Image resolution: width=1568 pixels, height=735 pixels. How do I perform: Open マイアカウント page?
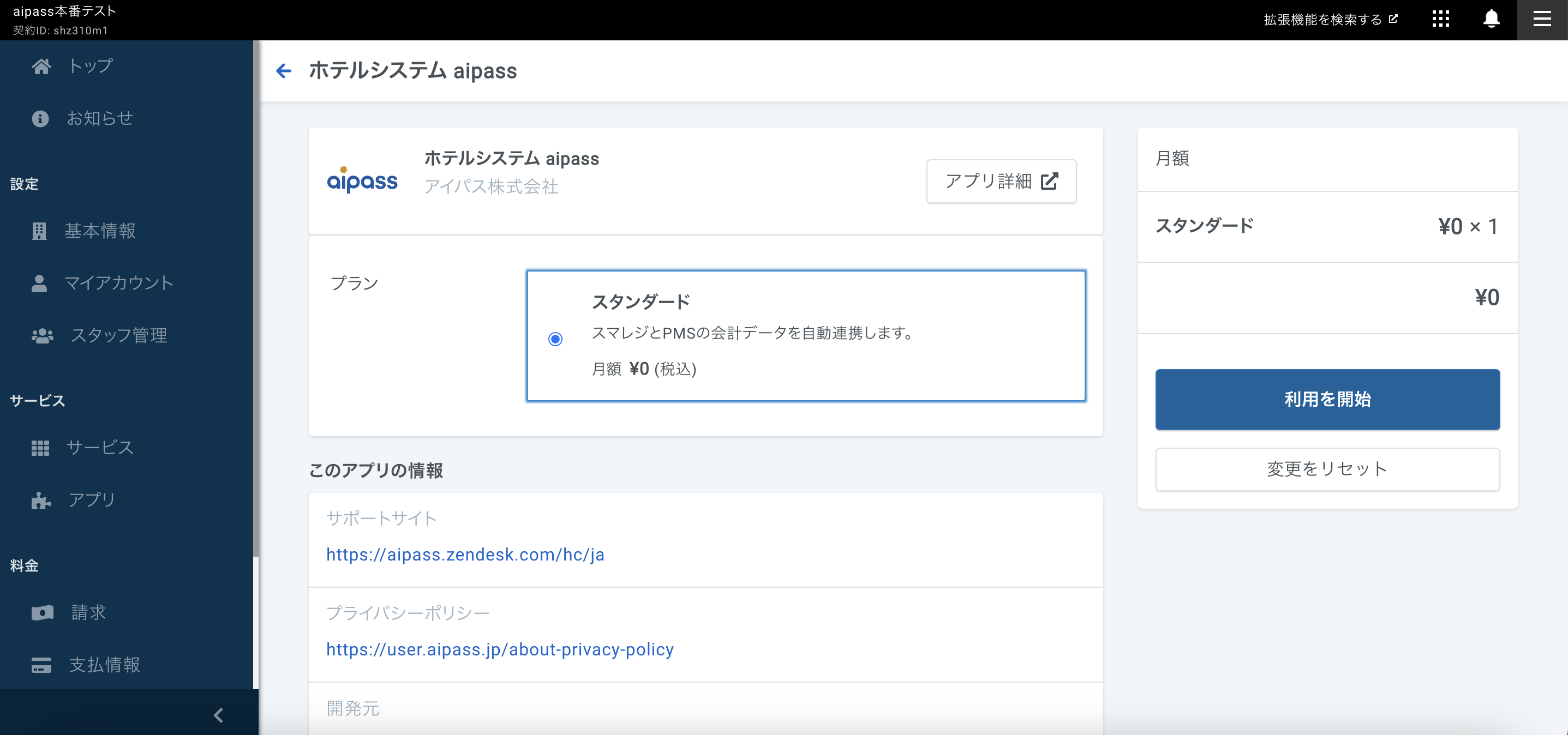click(x=119, y=283)
